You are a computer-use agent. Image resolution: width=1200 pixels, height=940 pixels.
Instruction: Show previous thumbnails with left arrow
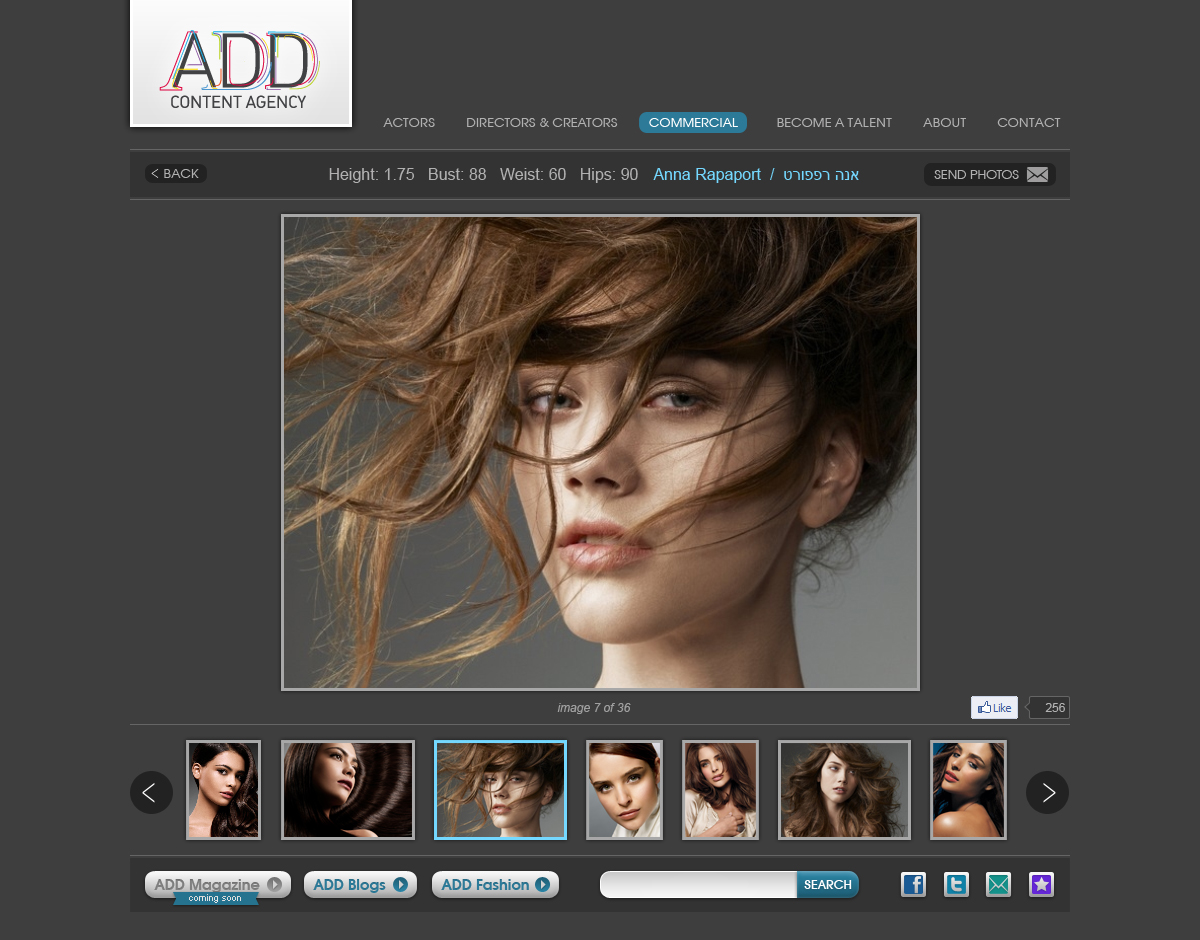[151, 792]
